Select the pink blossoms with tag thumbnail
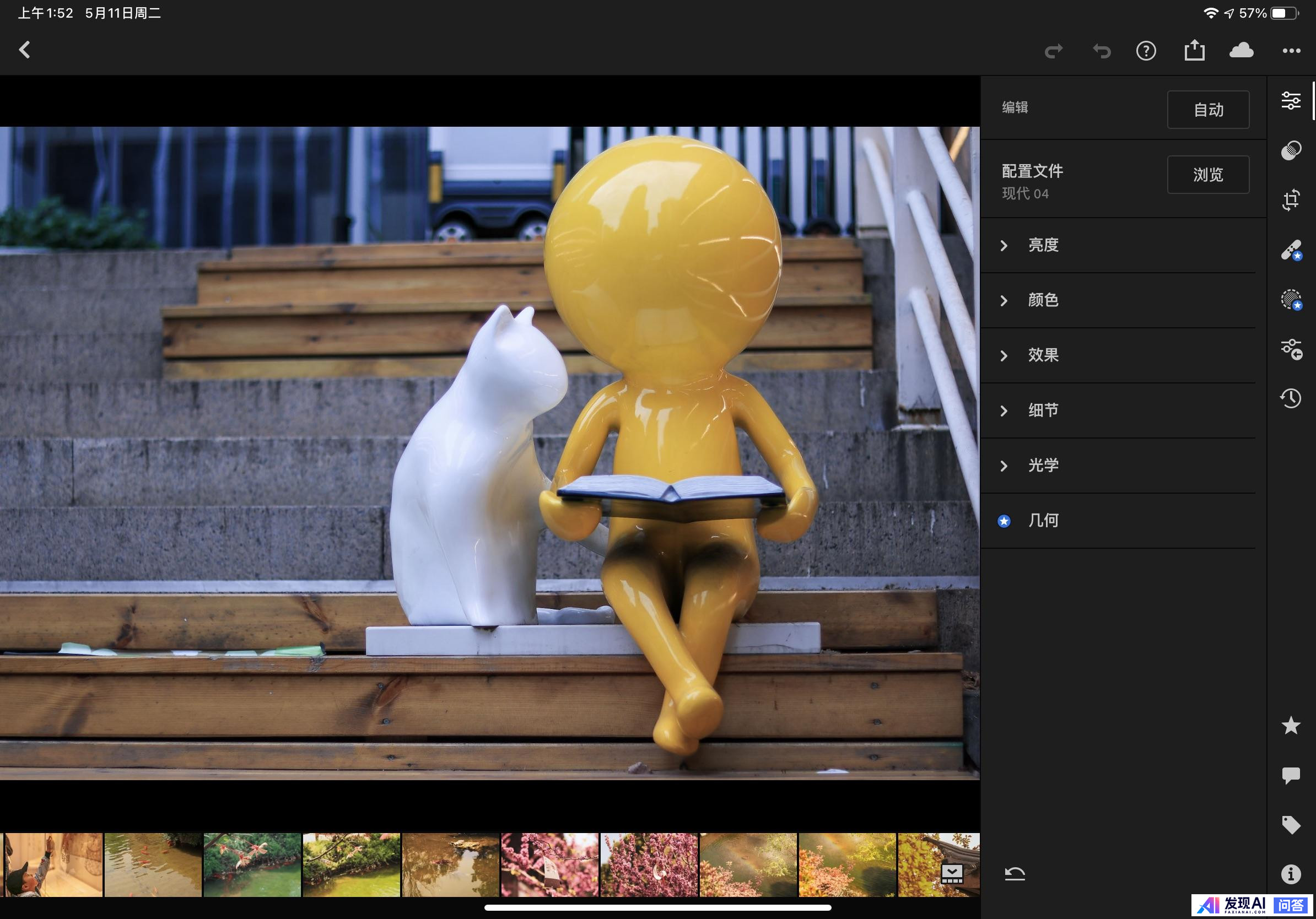Image resolution: width=1316 pixels, height=919 pixels. (549, 864)
